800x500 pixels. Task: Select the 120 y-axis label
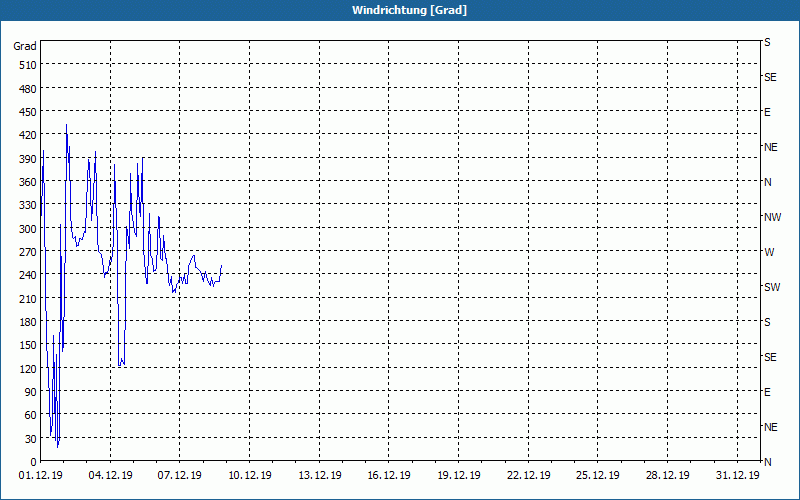tap(28, 368)
